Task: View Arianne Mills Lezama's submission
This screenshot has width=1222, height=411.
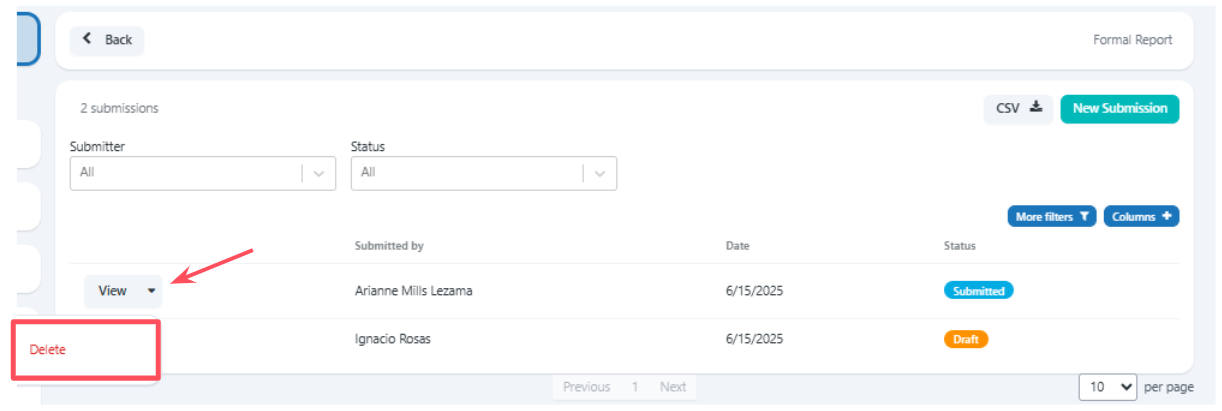Action: [x=112, y=291]
